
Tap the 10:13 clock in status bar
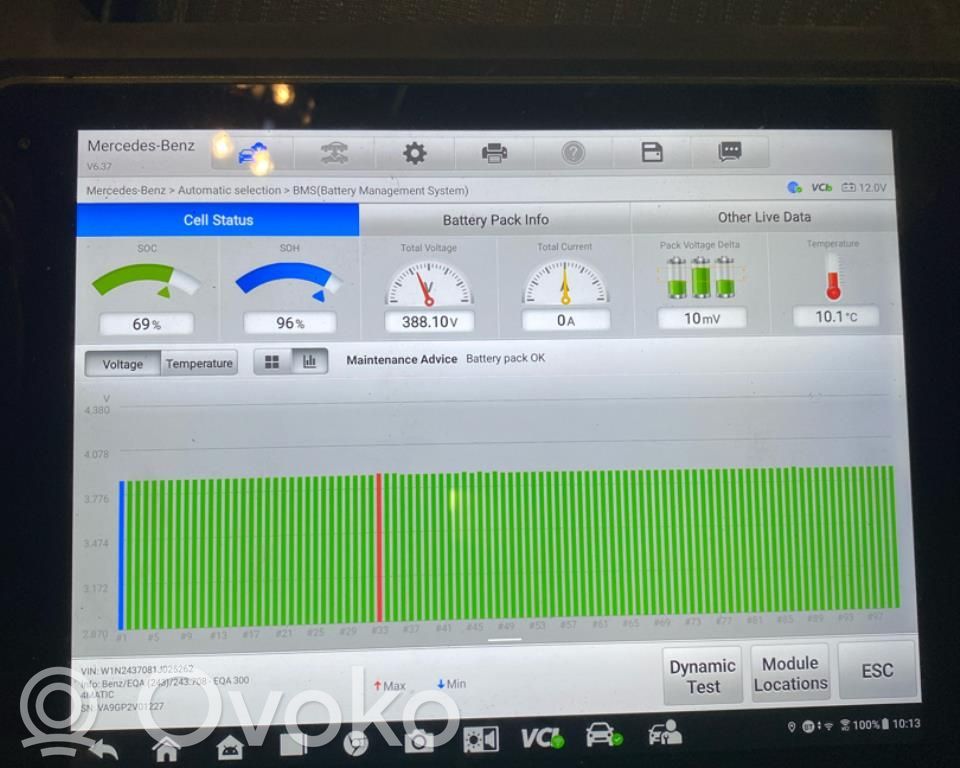coord(906,724)
